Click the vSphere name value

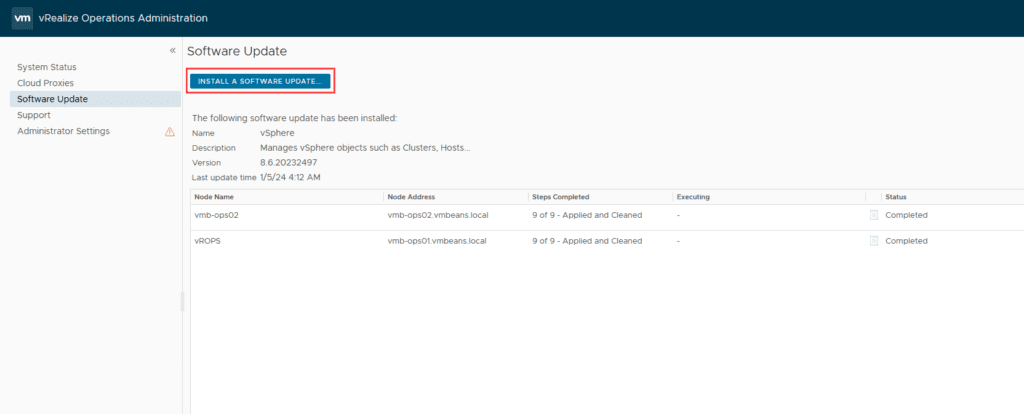coord(278,133)
